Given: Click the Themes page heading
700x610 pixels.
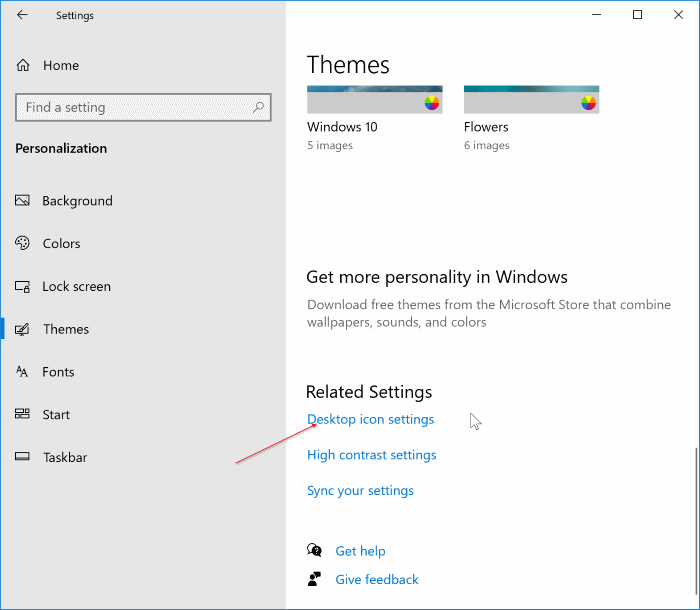Looking at the screenshot, I should pos(348,65).
